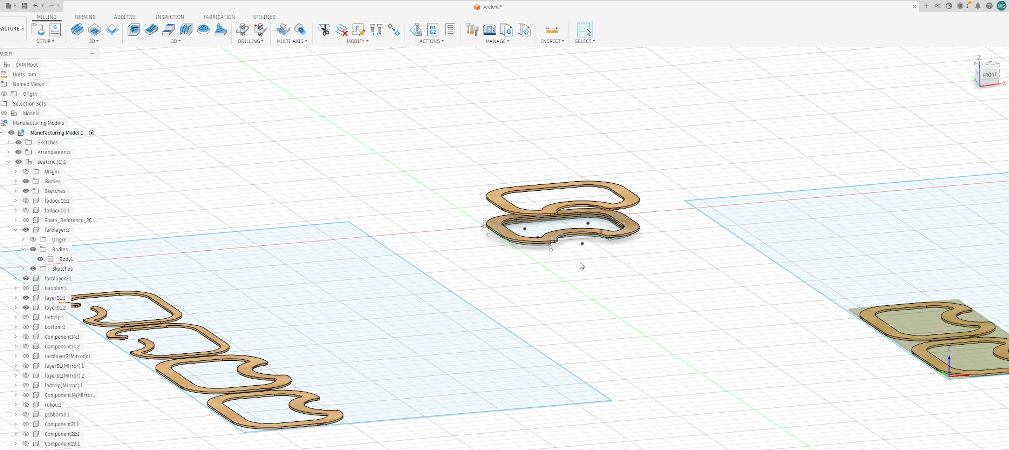Open the Machine Library icon in MANAGE

[x=490, y=30]
